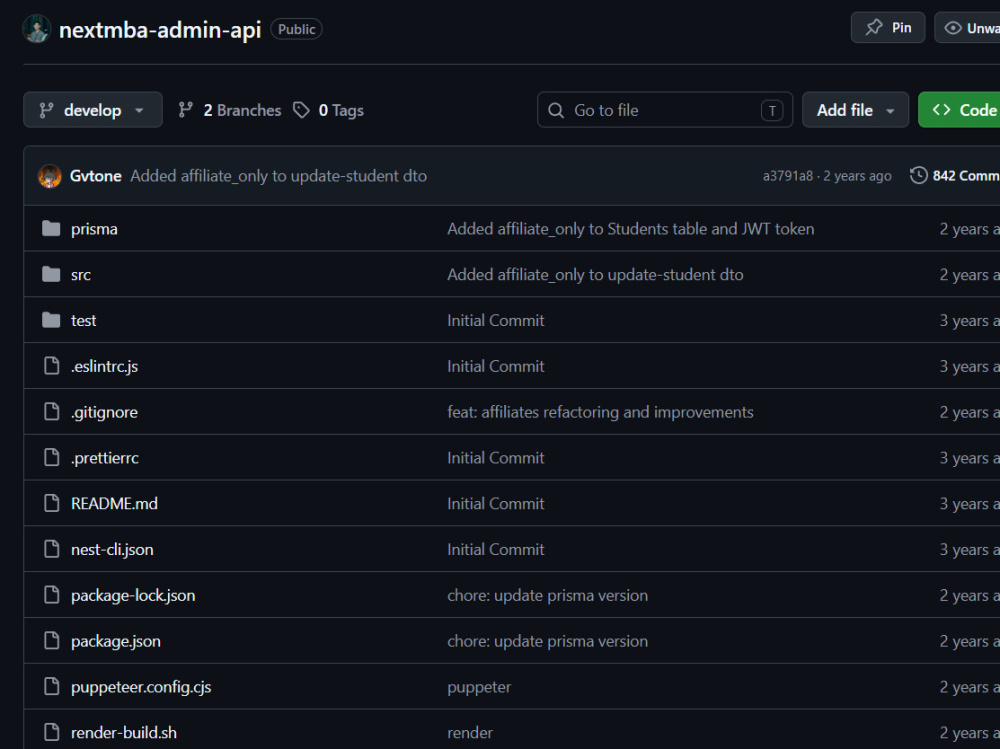1000x749 pixels.
Task: Click the test folder icon
Action: 51,320
